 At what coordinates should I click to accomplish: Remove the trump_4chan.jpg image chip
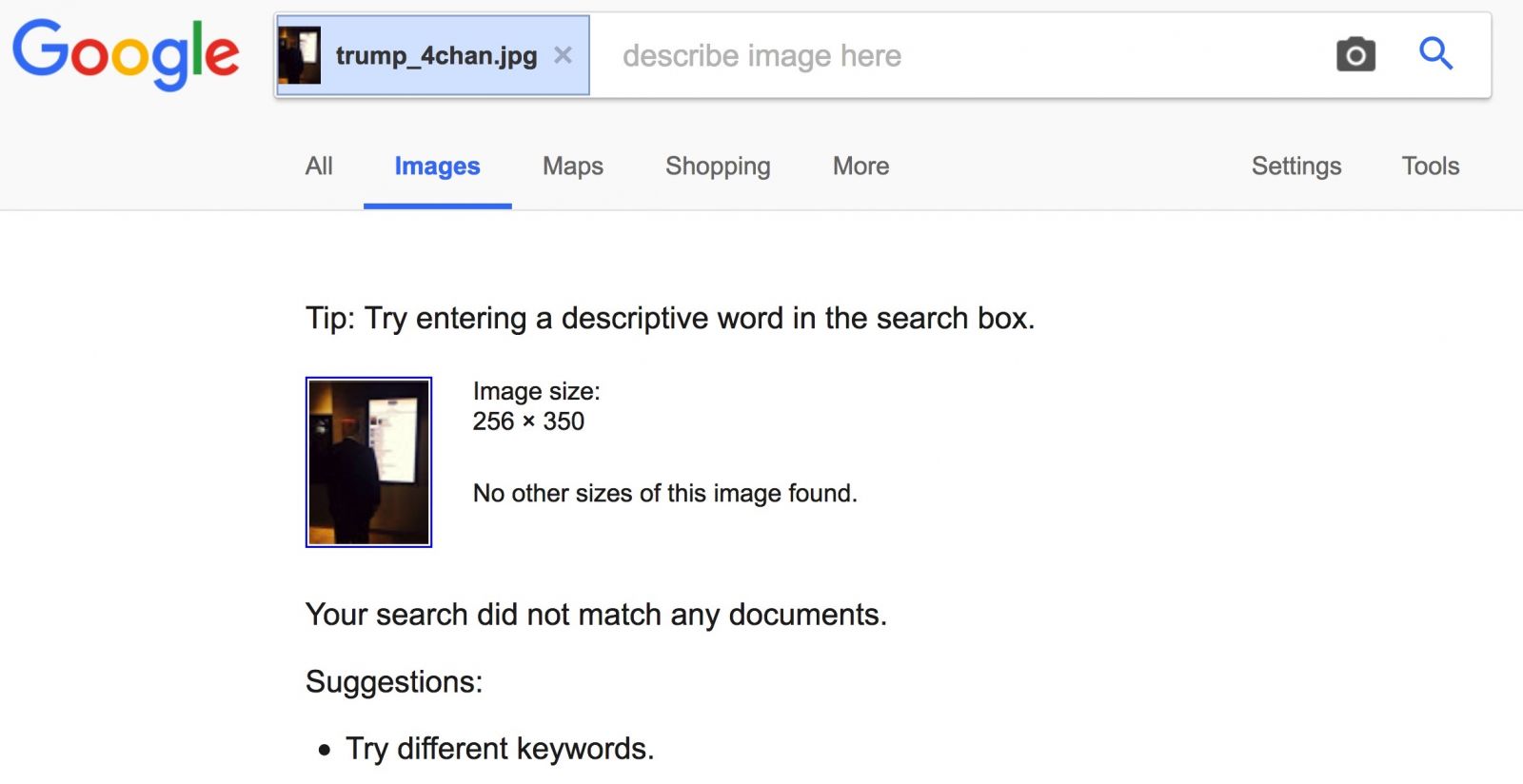564,55
